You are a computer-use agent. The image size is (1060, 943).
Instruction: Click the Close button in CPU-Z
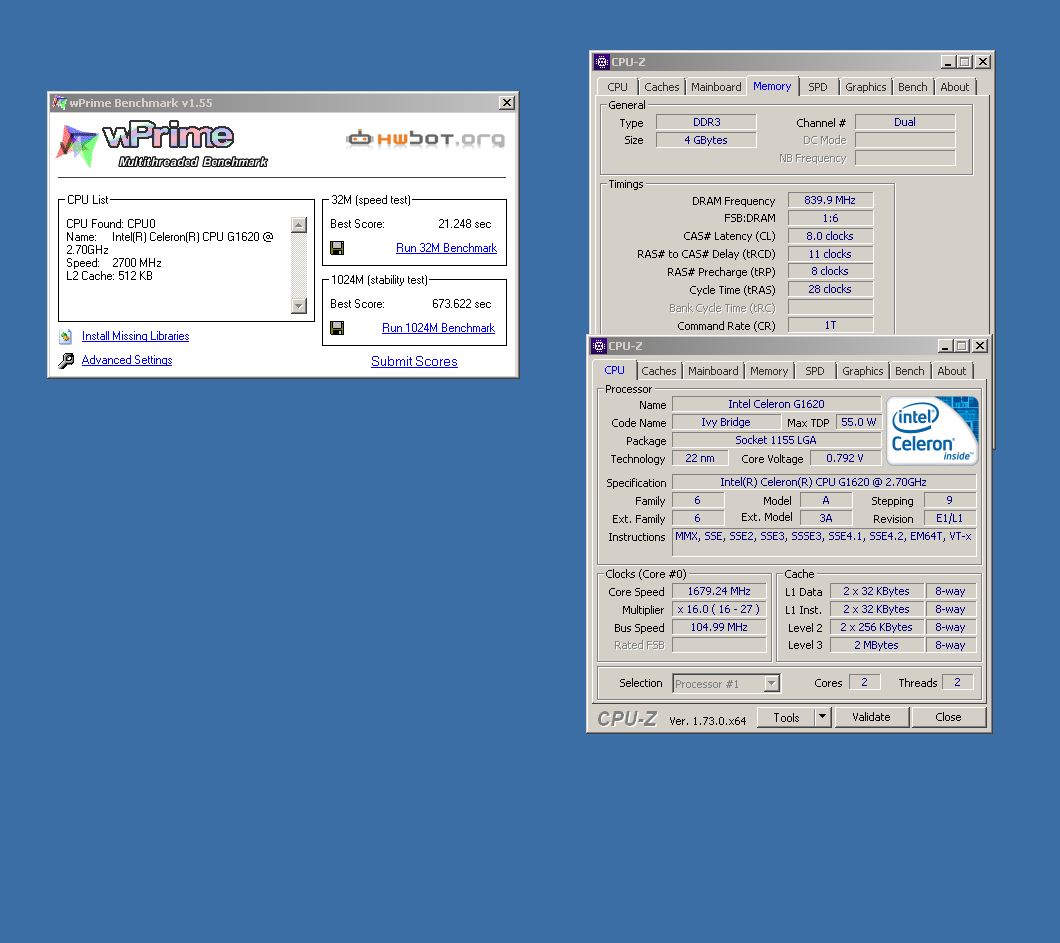948,717
